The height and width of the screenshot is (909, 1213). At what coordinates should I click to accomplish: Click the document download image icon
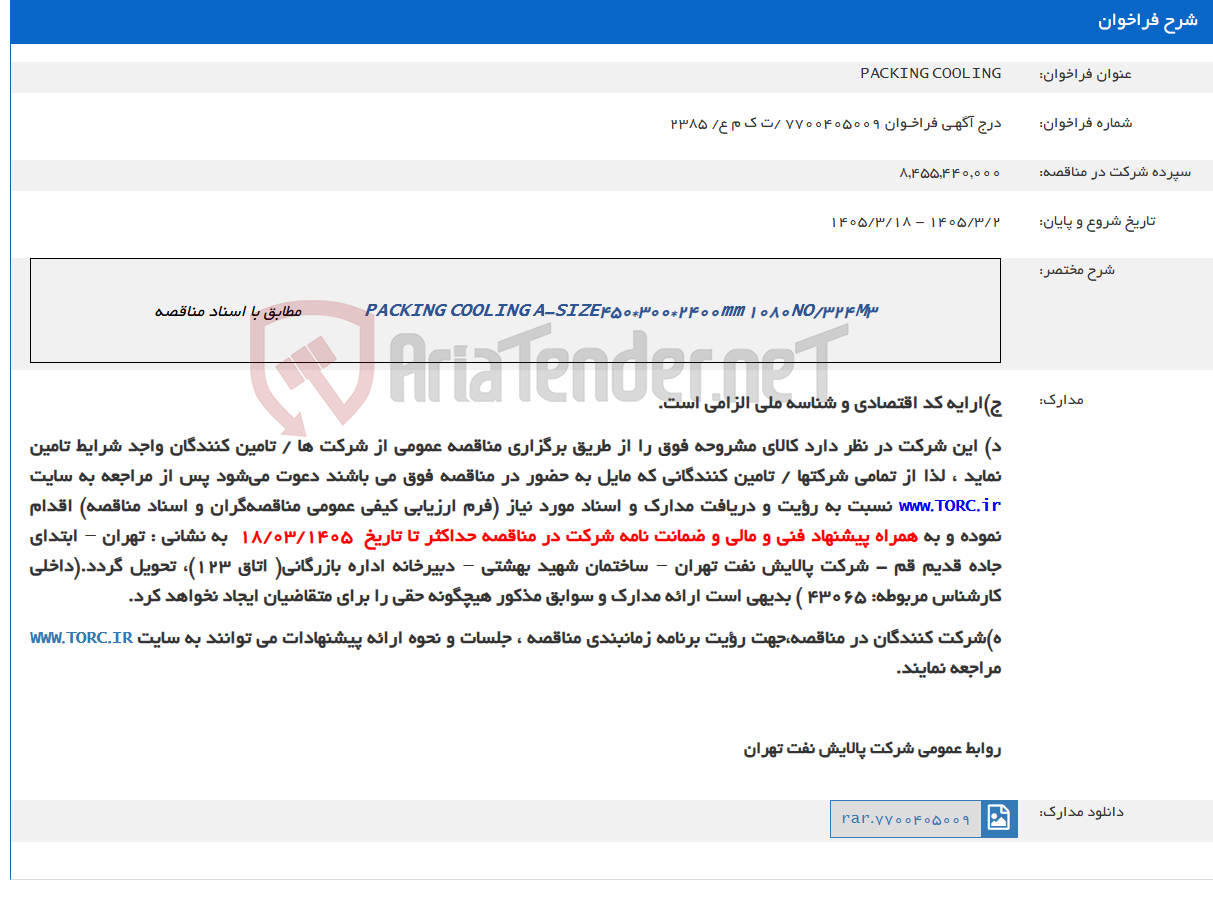(999, 819)
